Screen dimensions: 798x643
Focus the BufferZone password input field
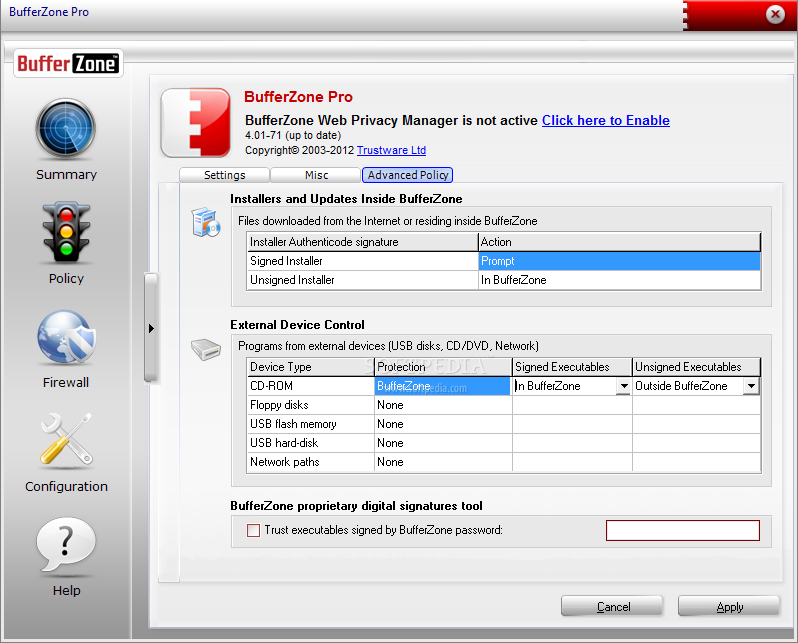pyautogui.click(x=682, y=530)
